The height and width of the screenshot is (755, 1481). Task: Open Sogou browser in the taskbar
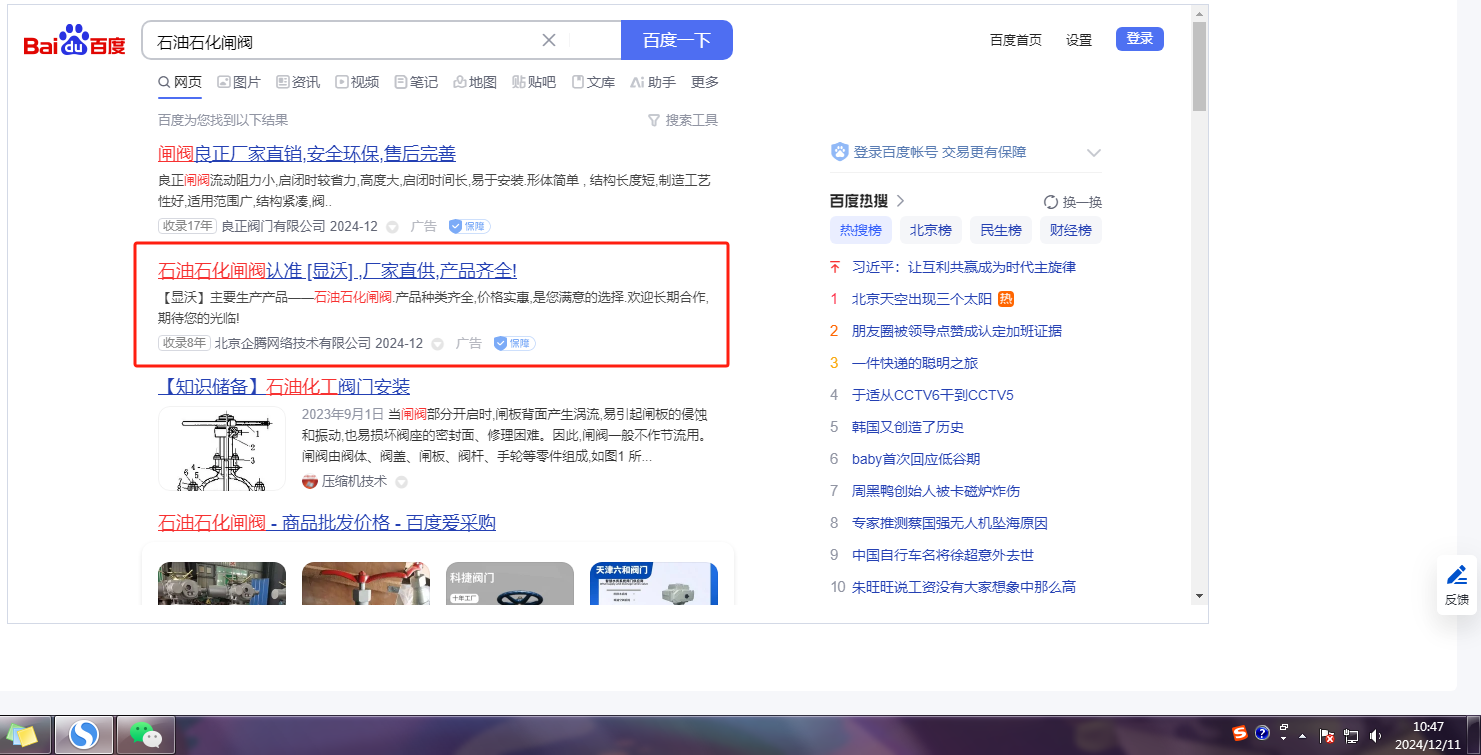[84, 736]
